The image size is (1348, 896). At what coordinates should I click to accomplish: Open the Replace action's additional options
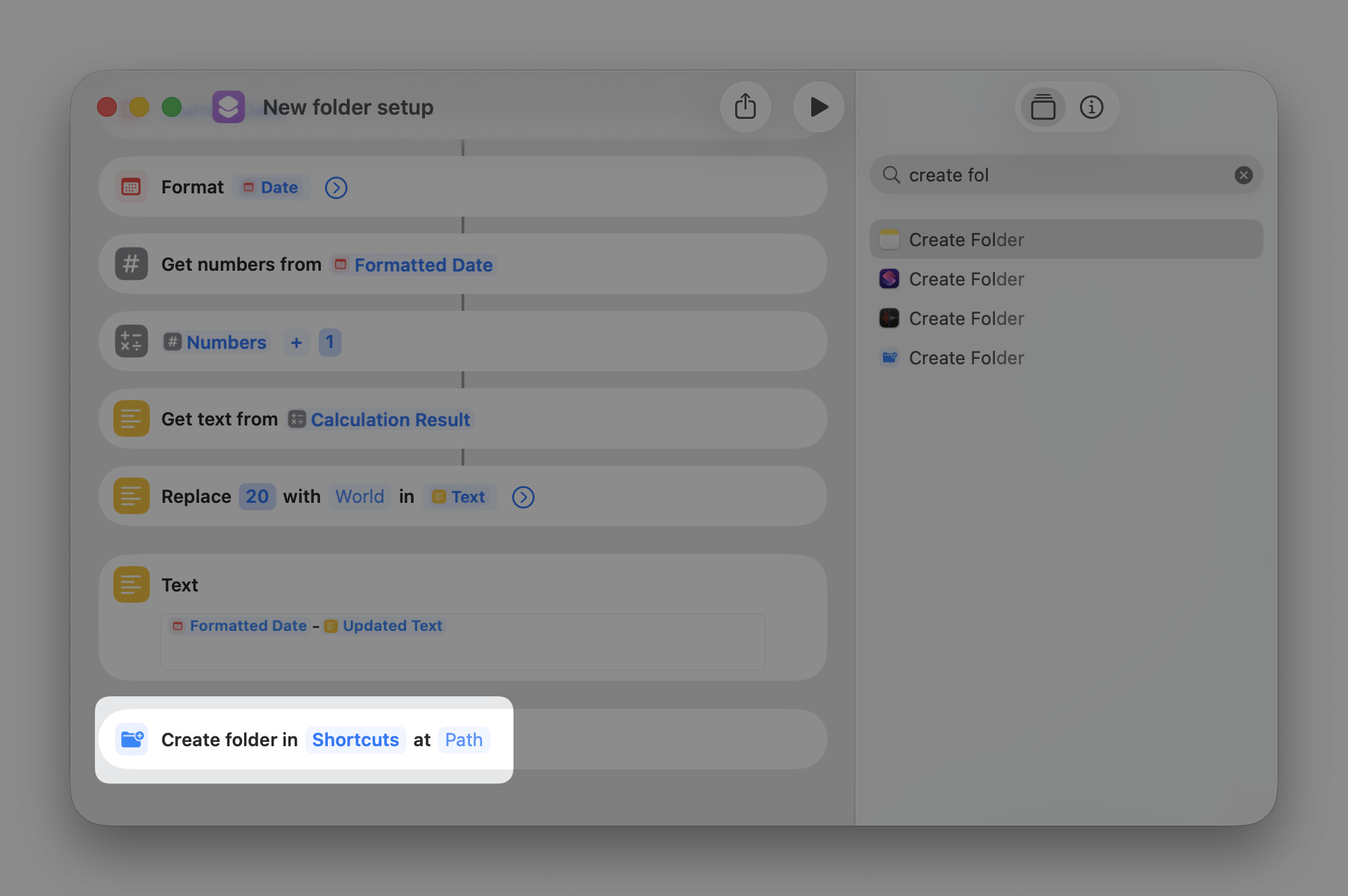coord(523,497)
